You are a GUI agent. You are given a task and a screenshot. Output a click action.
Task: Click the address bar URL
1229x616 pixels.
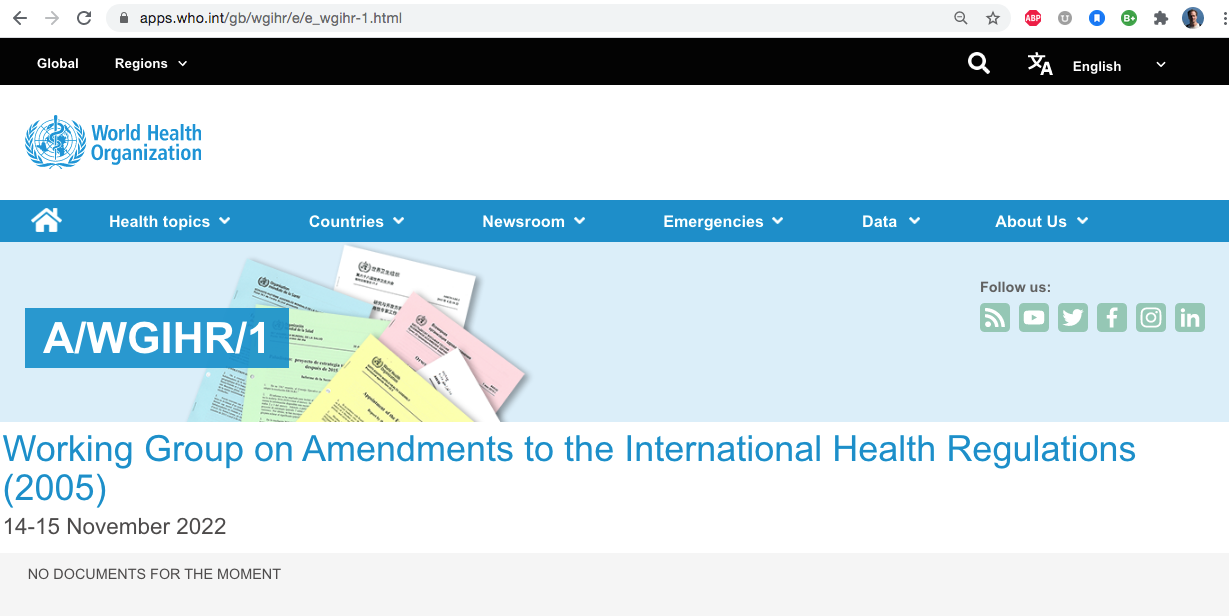point(270,18)
